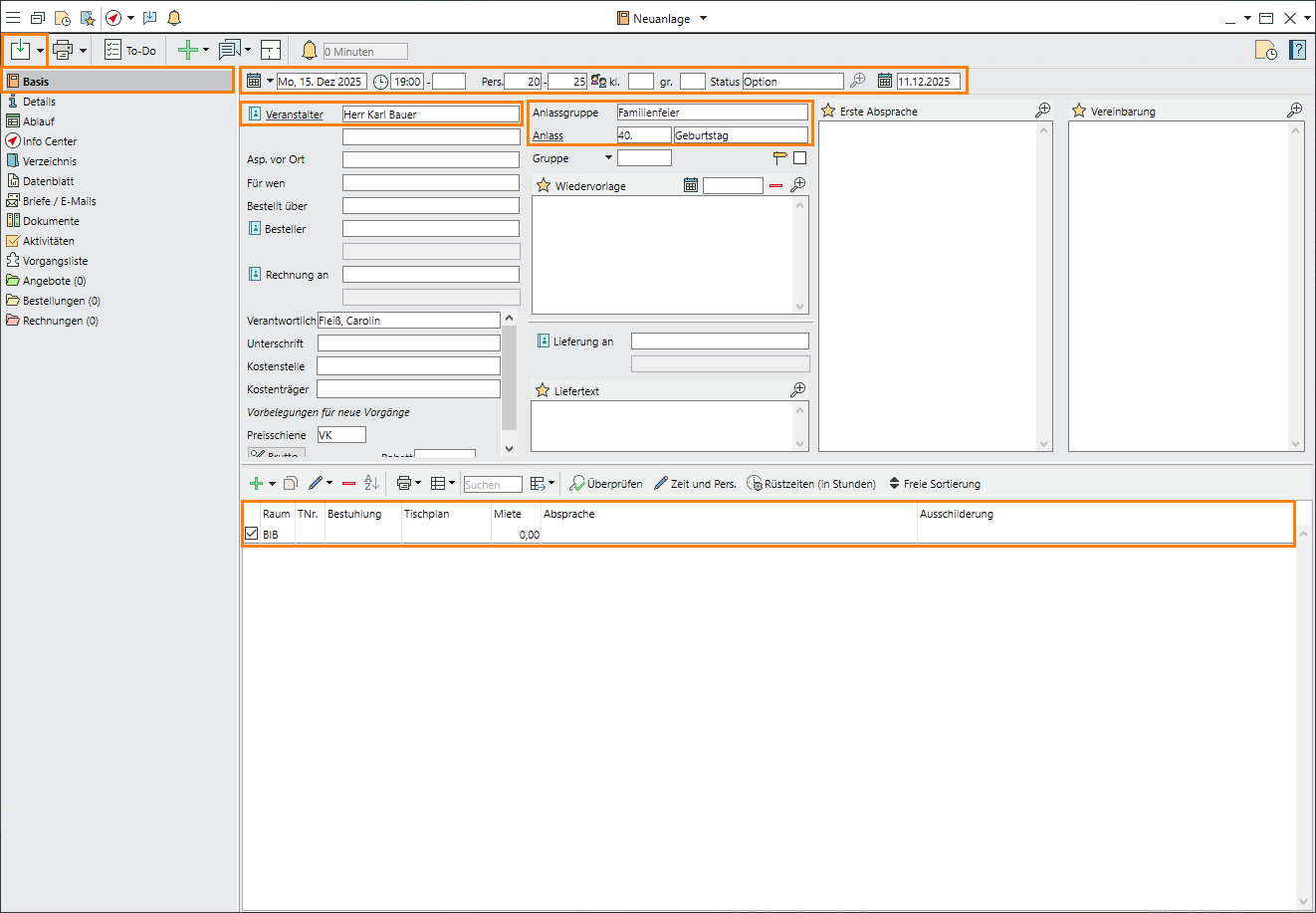Uncheck the BIB room row checkbox
Screen dimensions: 1316x913
point(251,535)
